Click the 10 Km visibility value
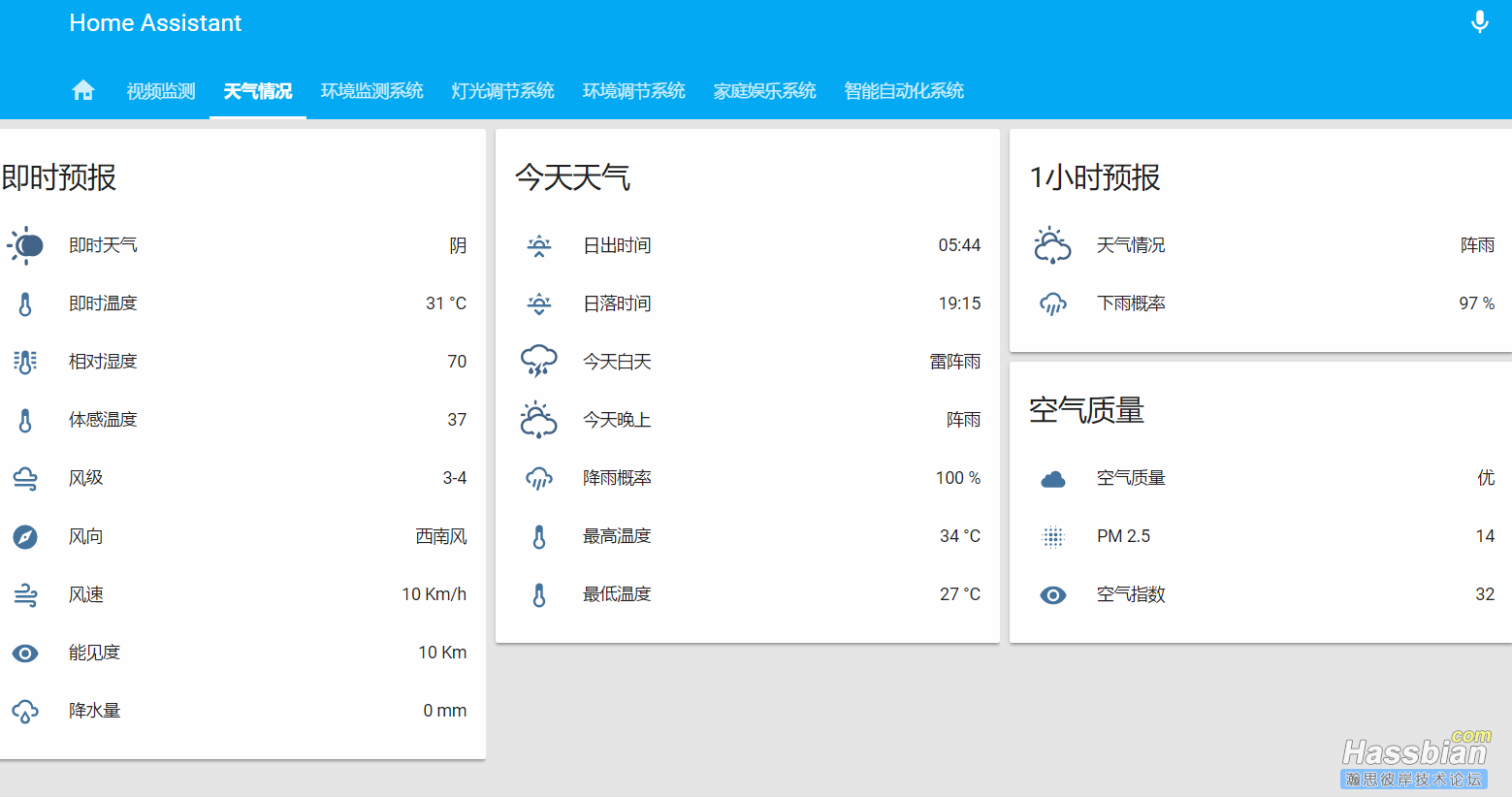 click(x=442, y=653)
